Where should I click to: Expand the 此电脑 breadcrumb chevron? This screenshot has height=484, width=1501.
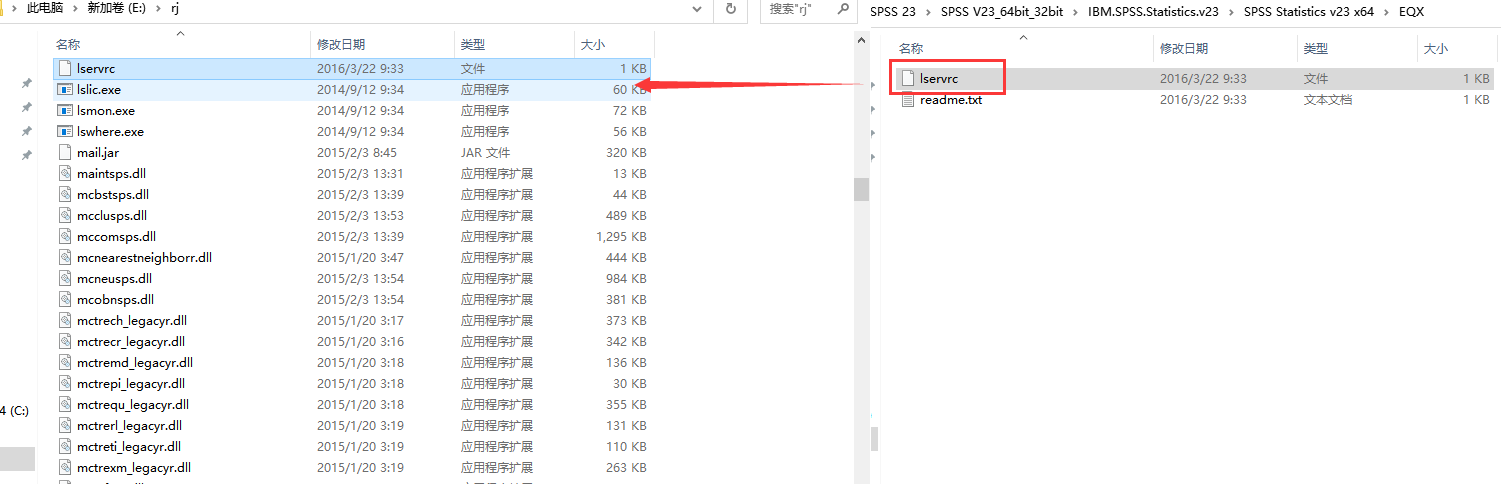(x=76, y=9)
